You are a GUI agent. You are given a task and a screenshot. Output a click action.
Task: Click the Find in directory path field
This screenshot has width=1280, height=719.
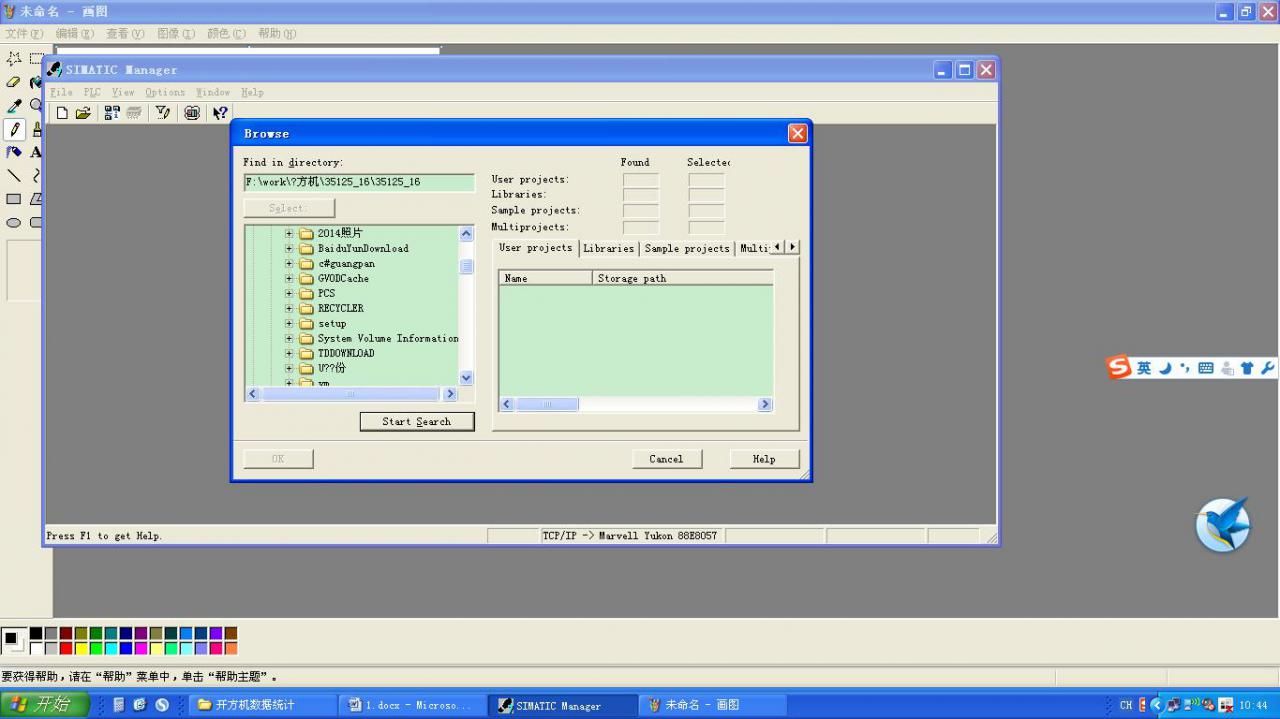click(359, 182)
